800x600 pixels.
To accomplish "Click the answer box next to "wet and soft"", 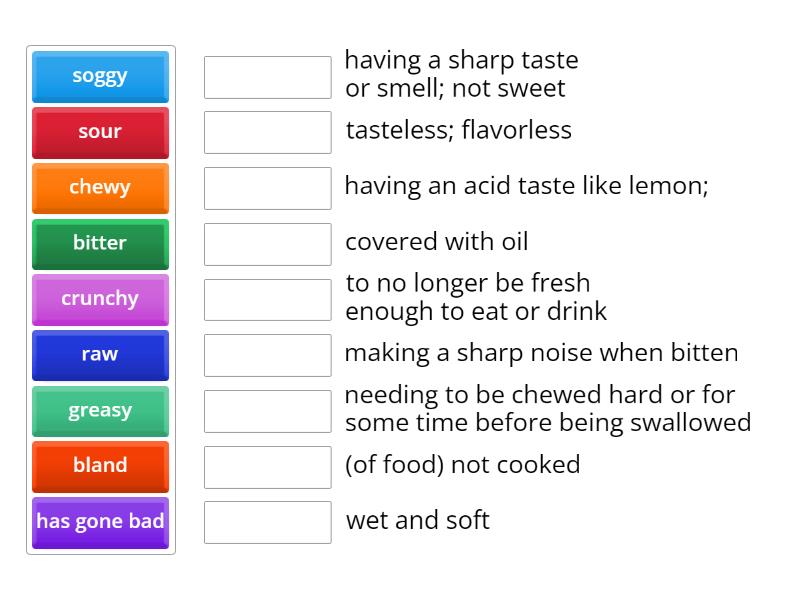I will [266, 521].
